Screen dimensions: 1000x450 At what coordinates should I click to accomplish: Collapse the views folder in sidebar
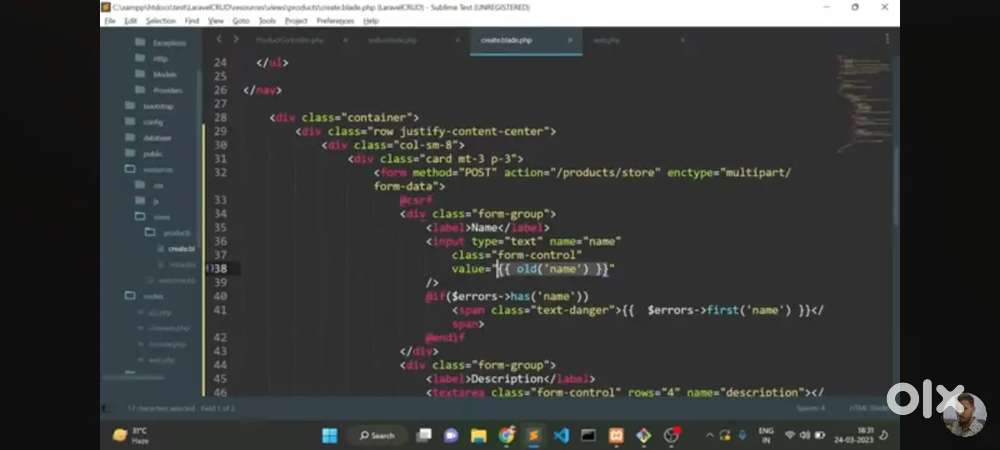pos(161,217)
